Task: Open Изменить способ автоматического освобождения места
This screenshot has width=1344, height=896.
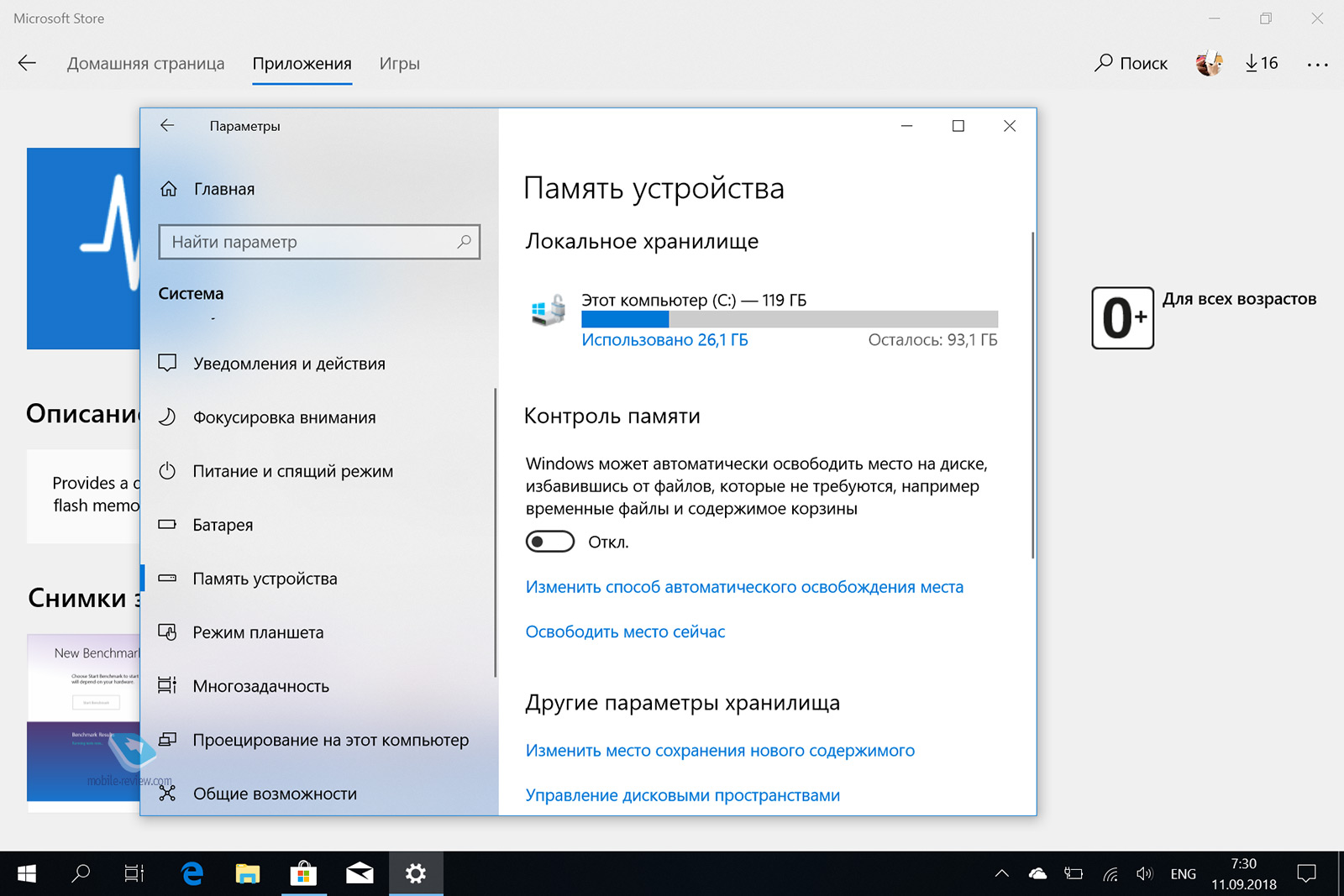Action: coord(744,587)
